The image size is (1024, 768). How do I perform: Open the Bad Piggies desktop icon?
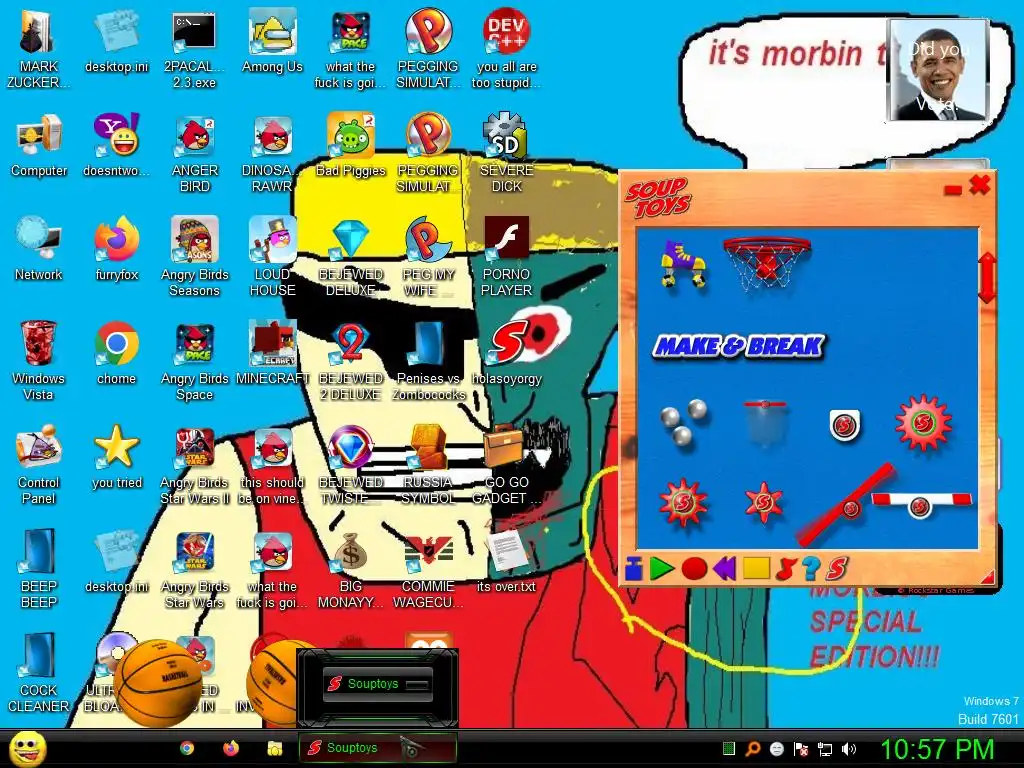pyautogui.click(x=351, y=146)
